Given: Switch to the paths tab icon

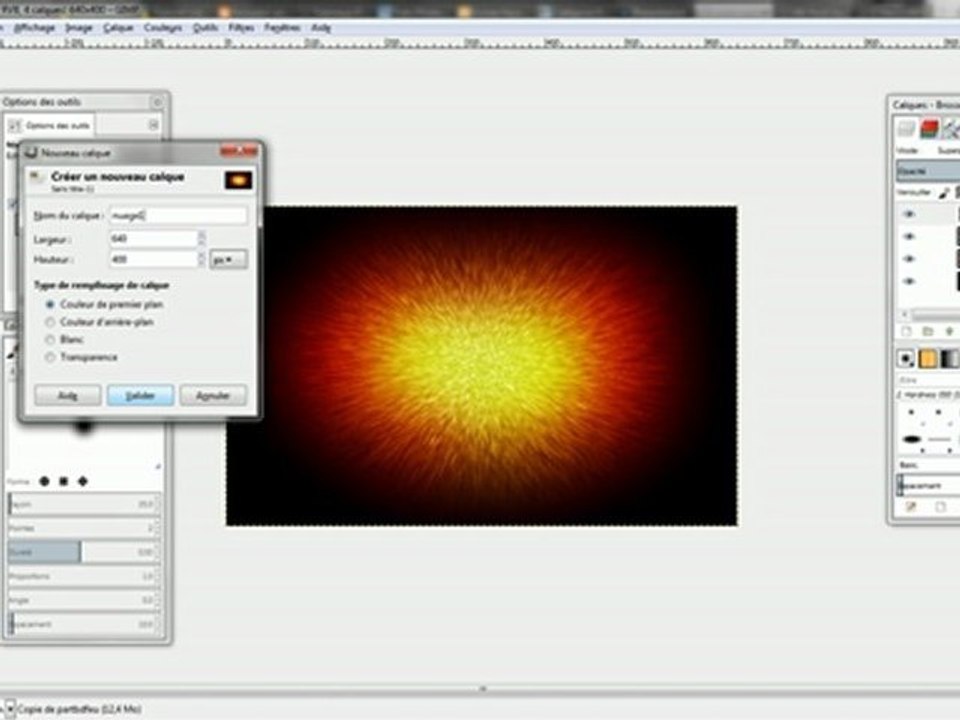Looking at the screenshot, I should tap(951, 129).
